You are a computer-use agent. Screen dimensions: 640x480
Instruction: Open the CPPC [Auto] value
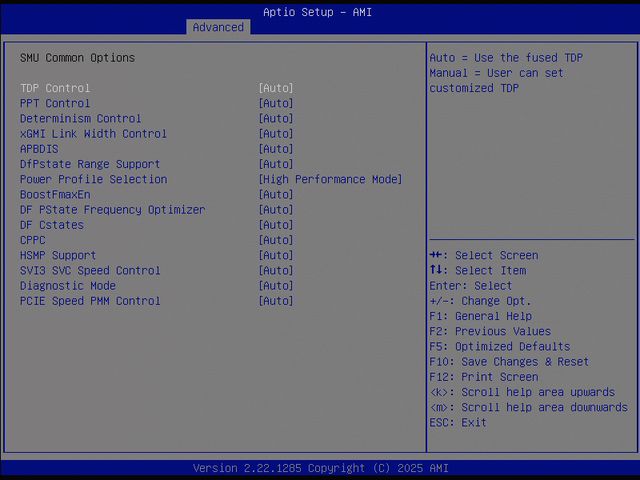[276, 240]
